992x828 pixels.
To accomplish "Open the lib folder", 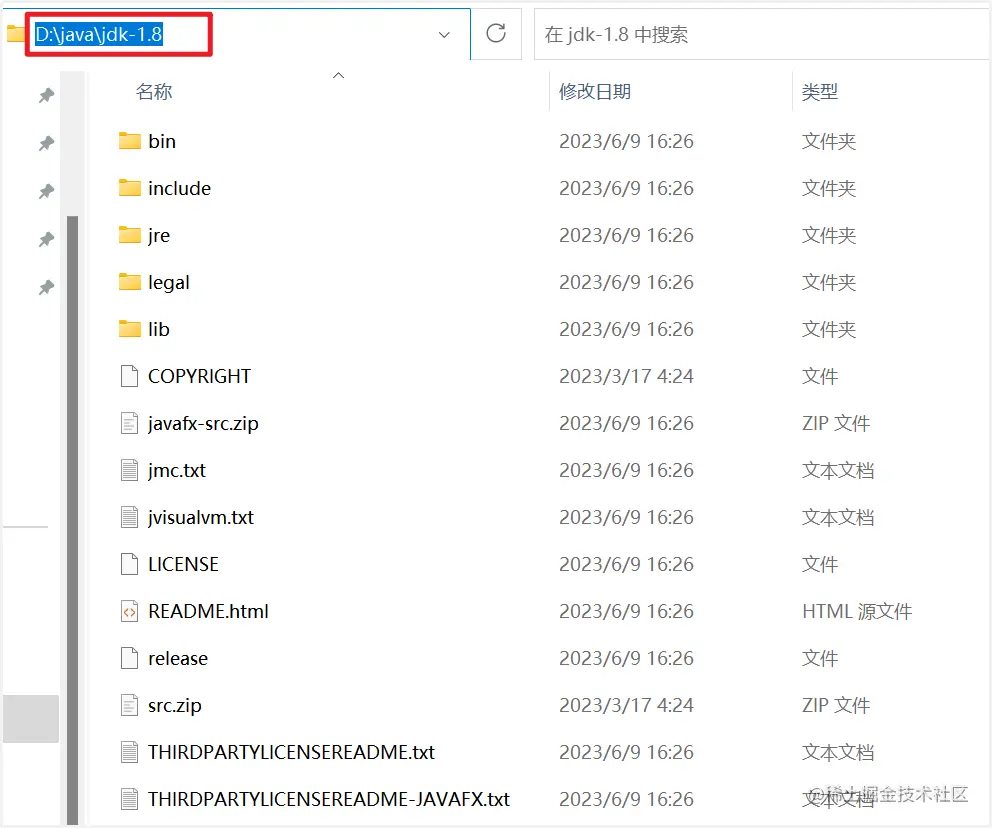I will (160, 329).
